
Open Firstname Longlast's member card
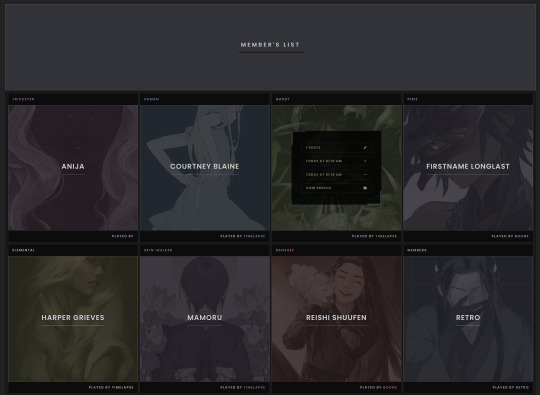(468, 168)
